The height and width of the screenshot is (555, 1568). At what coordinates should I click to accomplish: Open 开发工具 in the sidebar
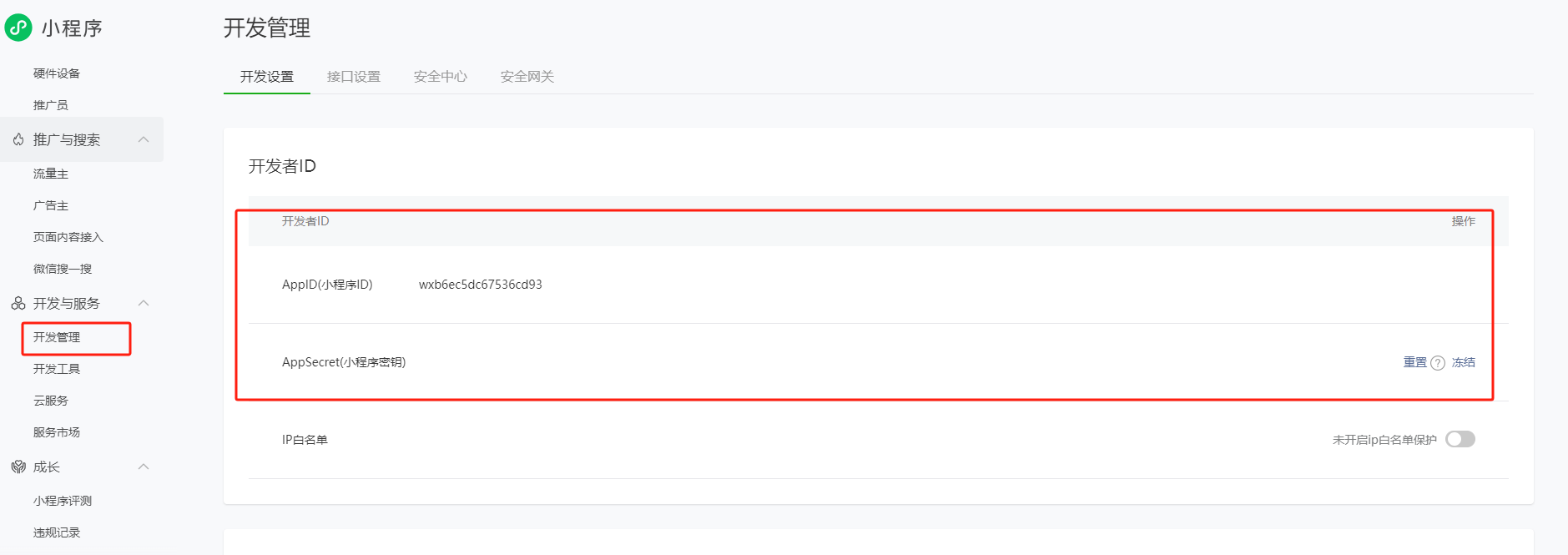57,369
